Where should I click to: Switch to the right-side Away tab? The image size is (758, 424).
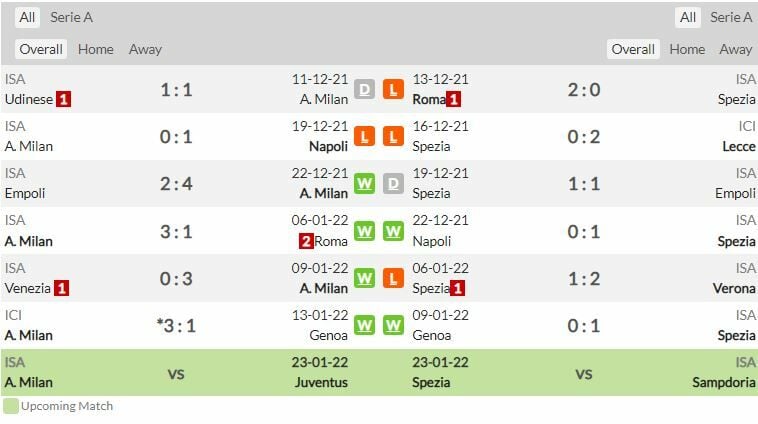point(735,49)
